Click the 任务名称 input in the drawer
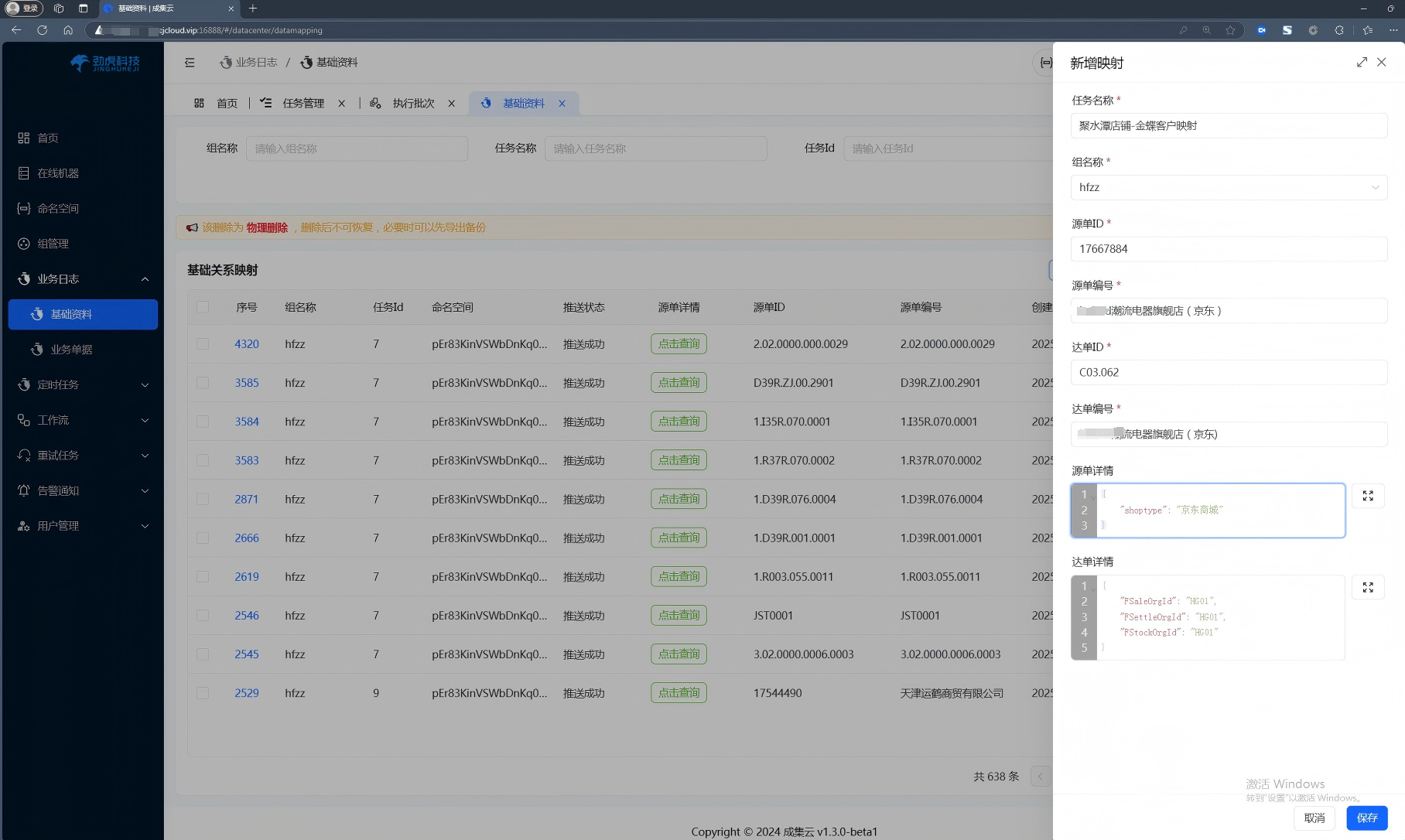The height and width of the screenshot is (840, 1405). click(1228, 126)
